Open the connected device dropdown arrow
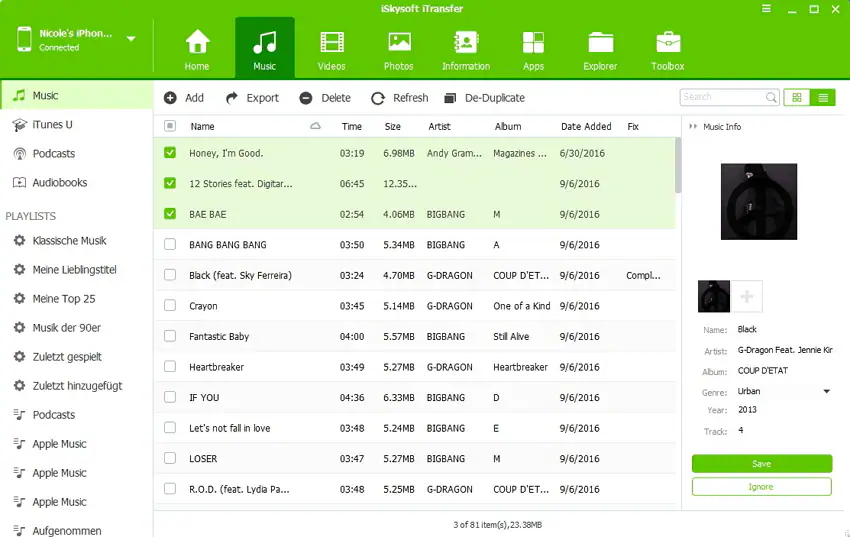This screenshot has width=850, height=537. [131, 39]
